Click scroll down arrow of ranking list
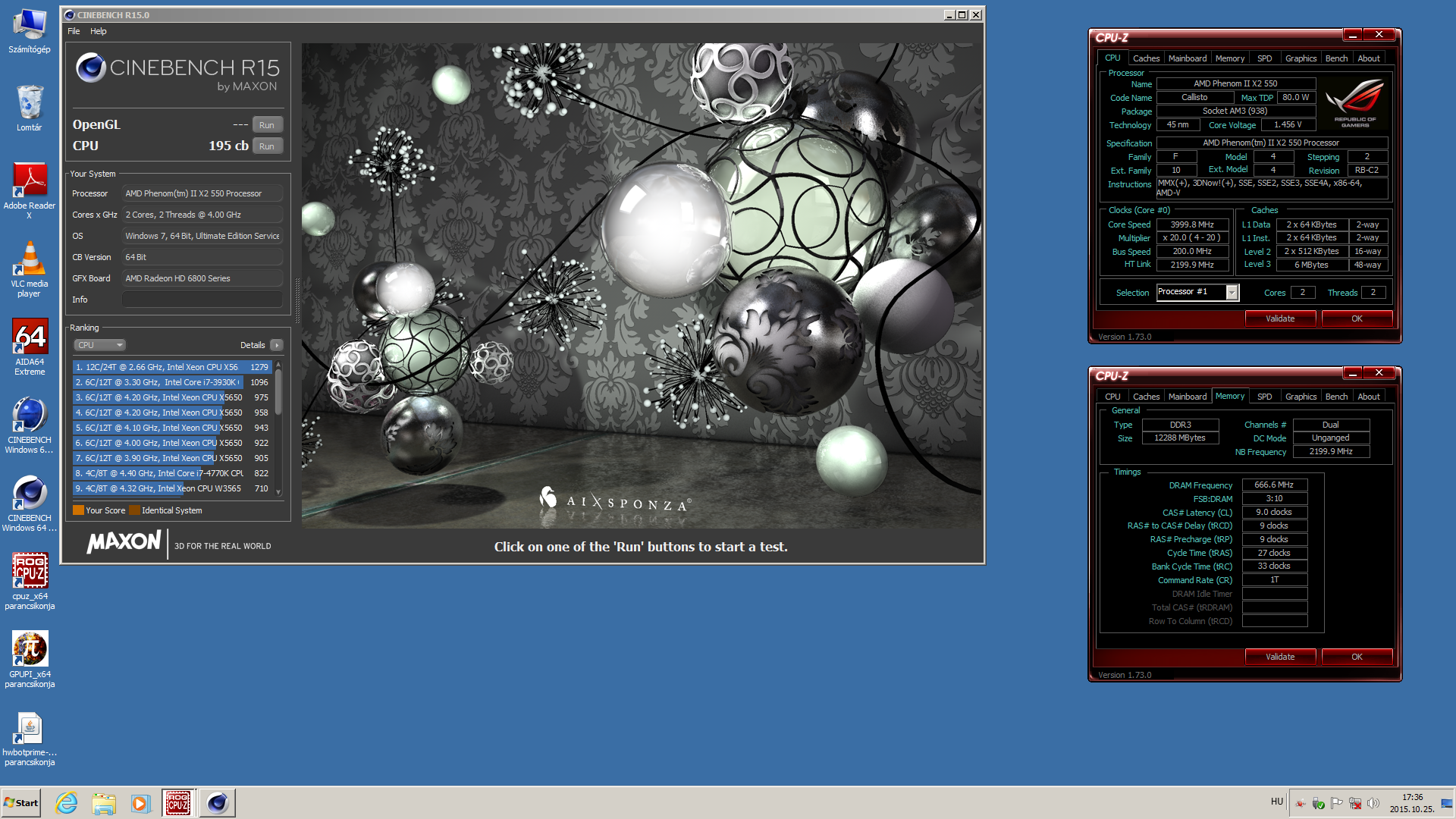Image resolution: width=1456 pixels, height=819 pixels. 278,492
